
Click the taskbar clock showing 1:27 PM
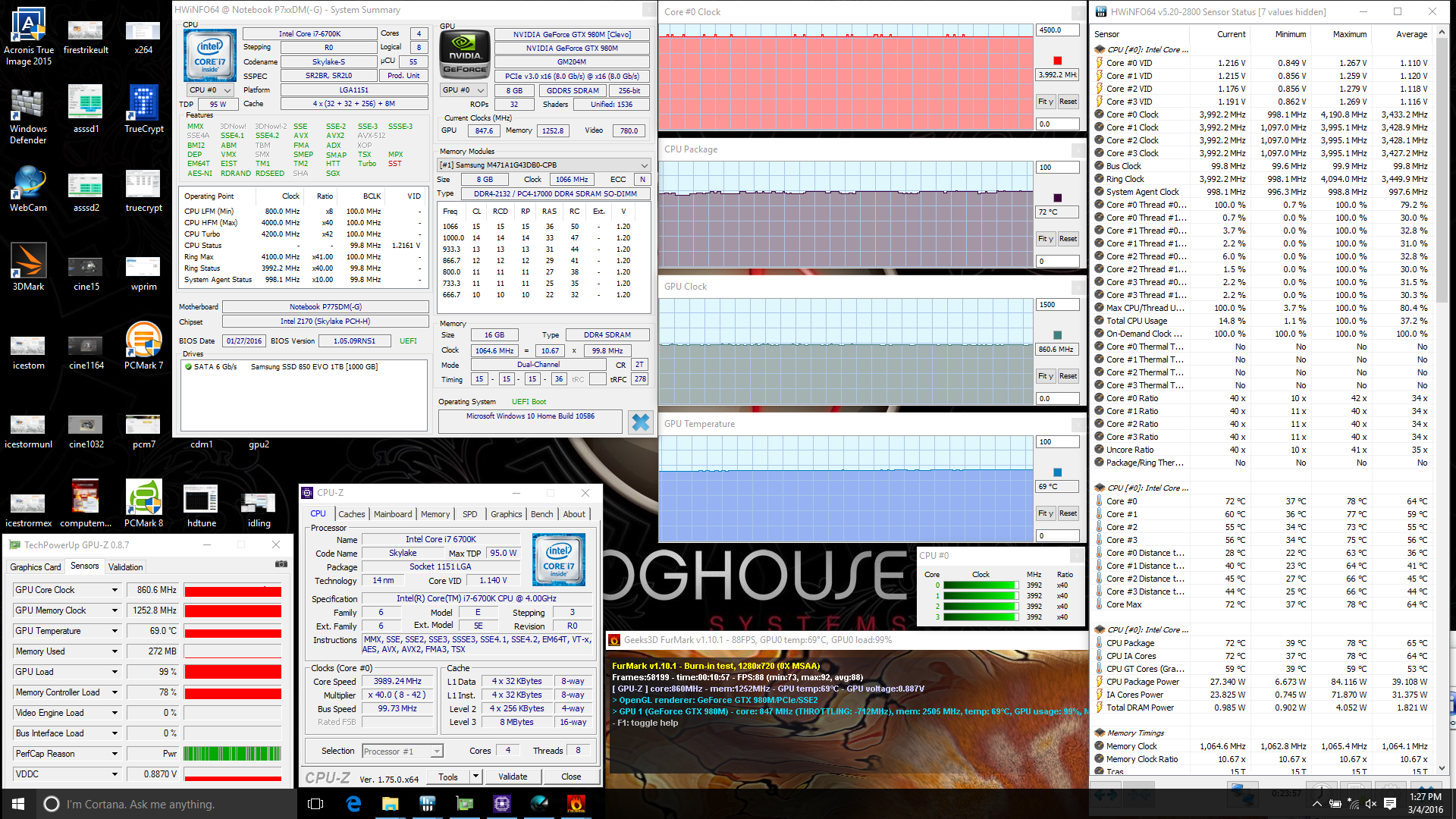[x=1426, y=803]
